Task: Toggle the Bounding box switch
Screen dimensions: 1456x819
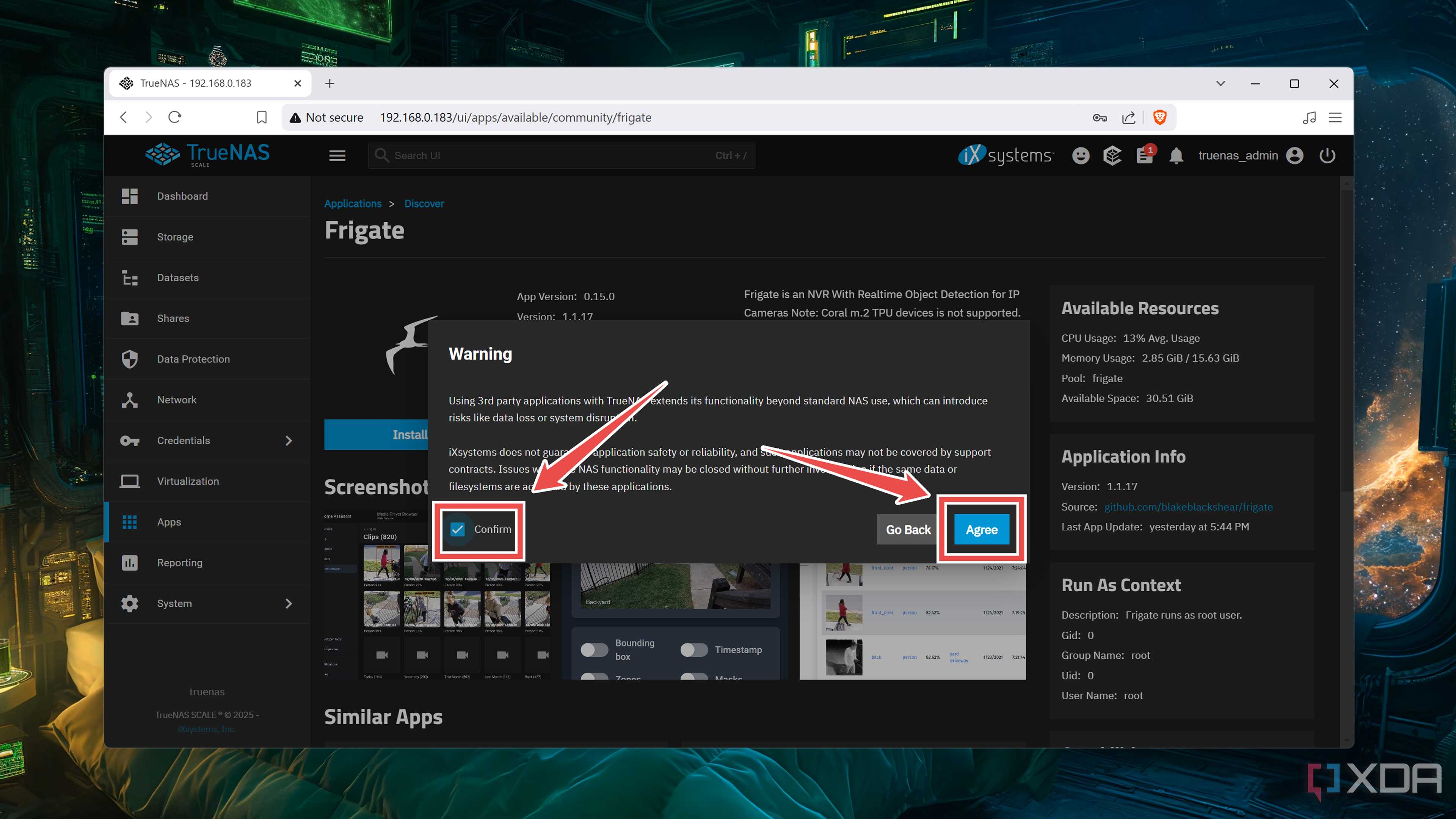Action: (x=594, y=650)
